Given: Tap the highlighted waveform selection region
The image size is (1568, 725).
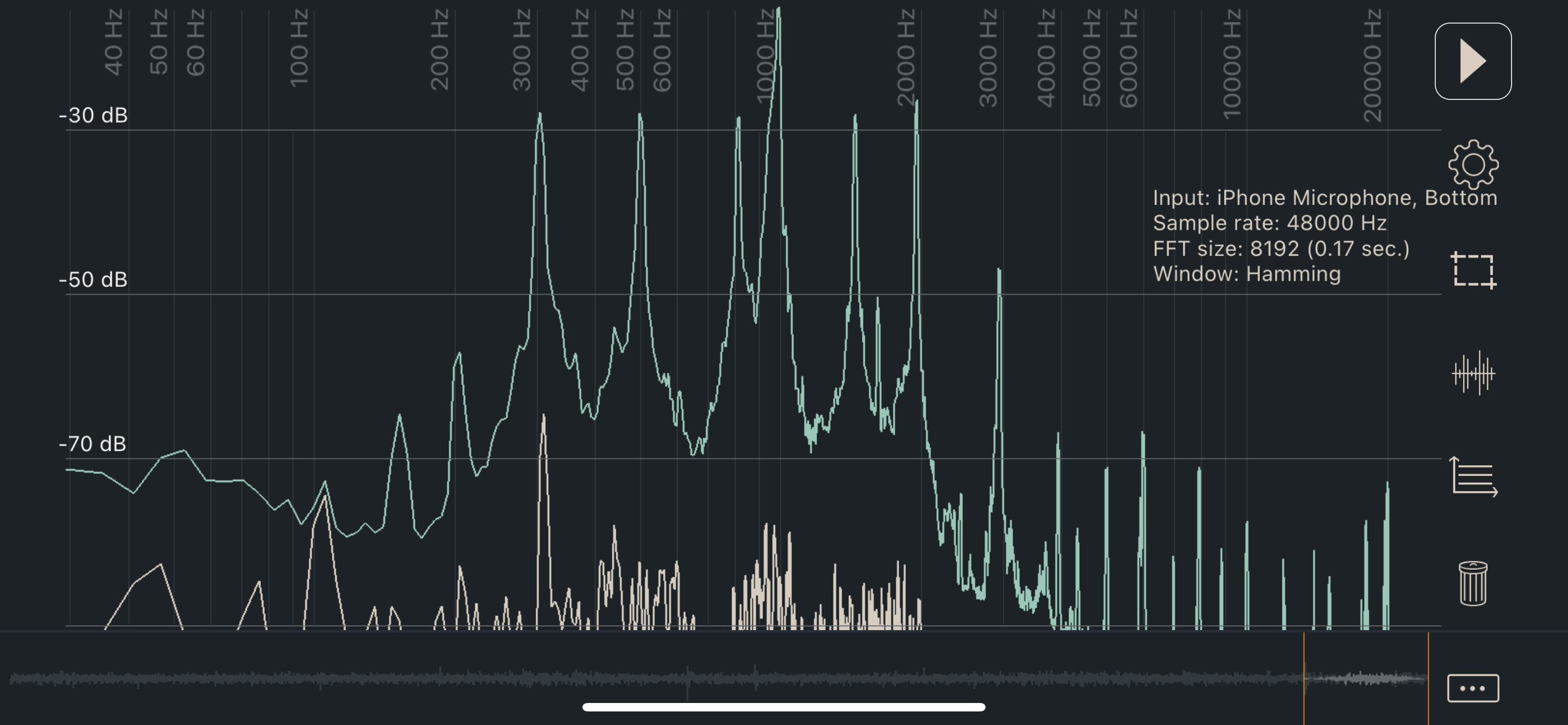Looking at the screenshot, I should tap(1366, 678).
